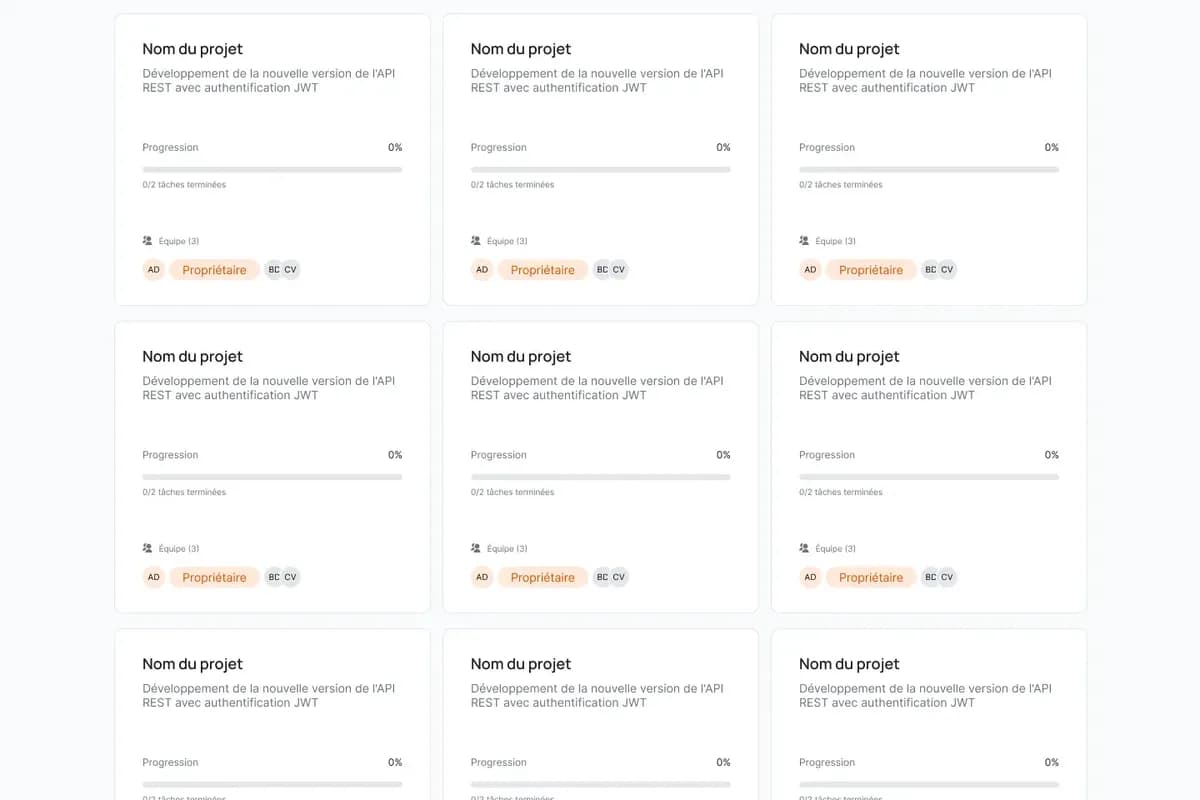Click the API REST description in the first card

(x=269, y=80)
